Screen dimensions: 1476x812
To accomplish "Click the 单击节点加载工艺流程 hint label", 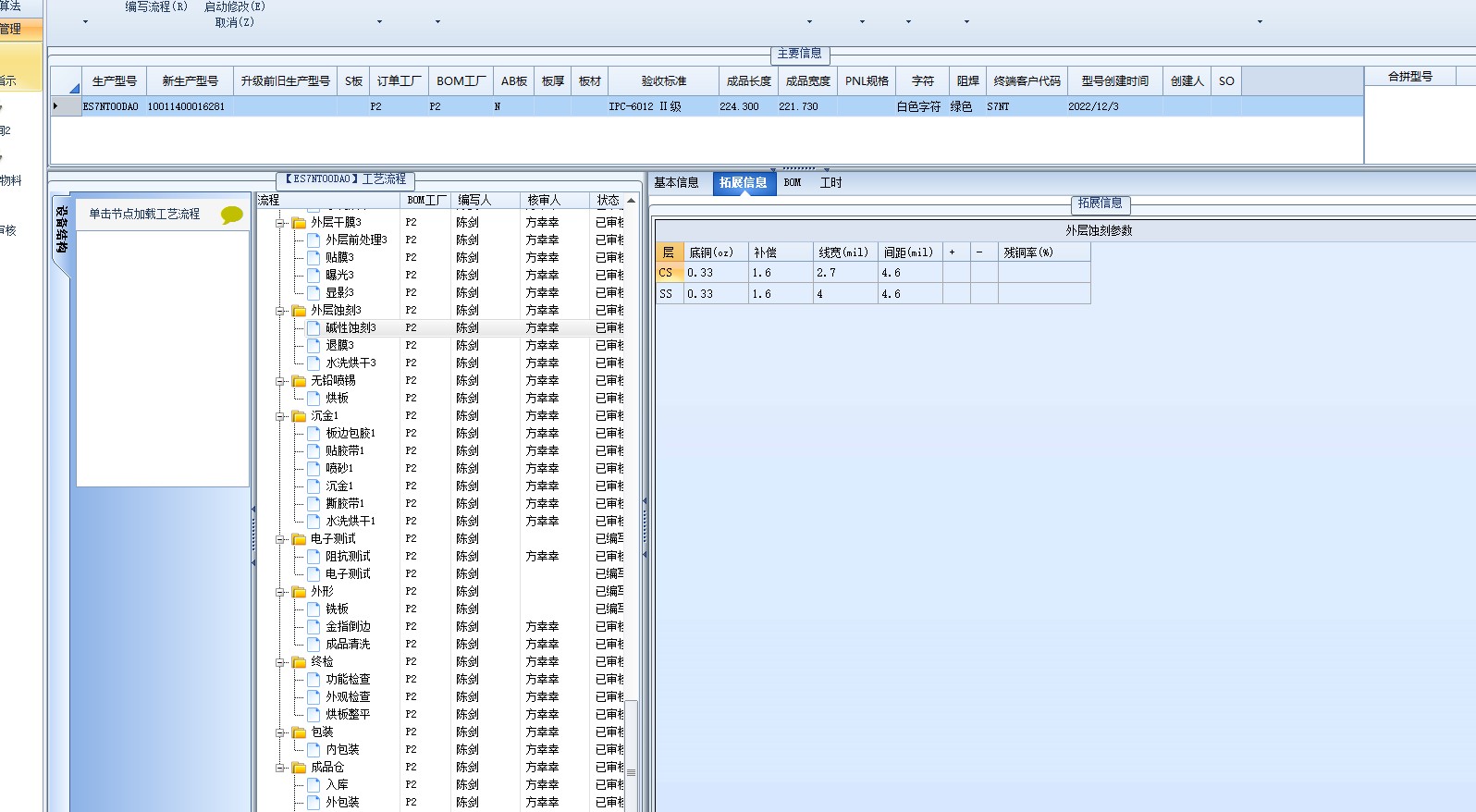I will (144, 214).
